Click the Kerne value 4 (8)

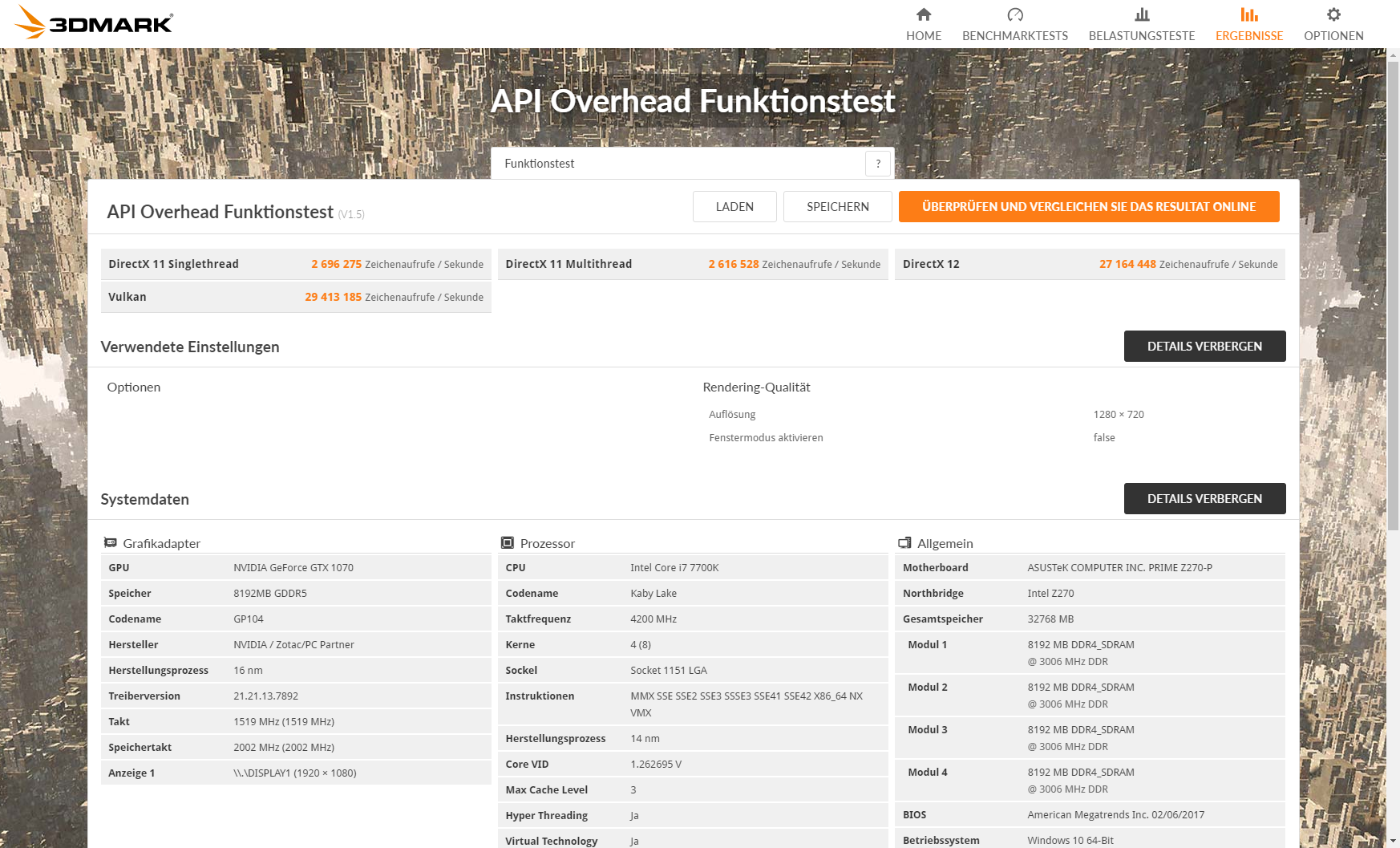tap(641, 645)
